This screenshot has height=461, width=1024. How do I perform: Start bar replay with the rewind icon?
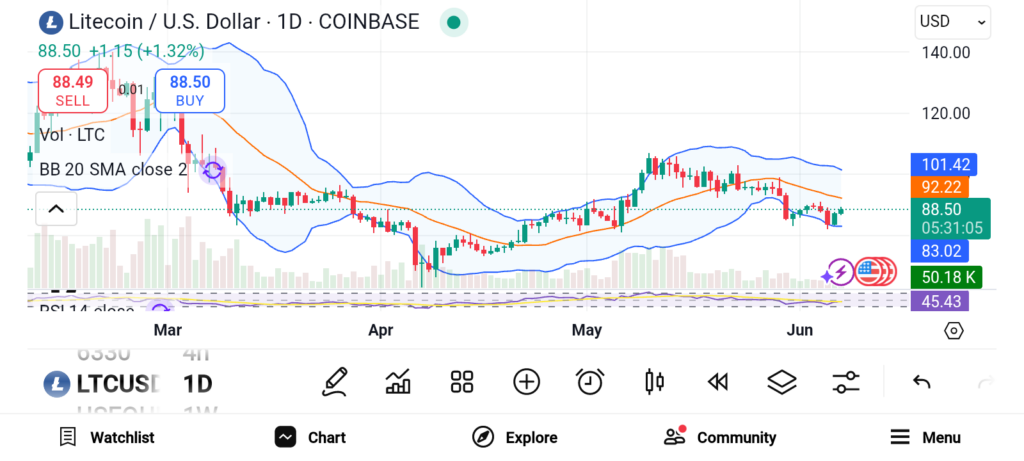point(718,382)
